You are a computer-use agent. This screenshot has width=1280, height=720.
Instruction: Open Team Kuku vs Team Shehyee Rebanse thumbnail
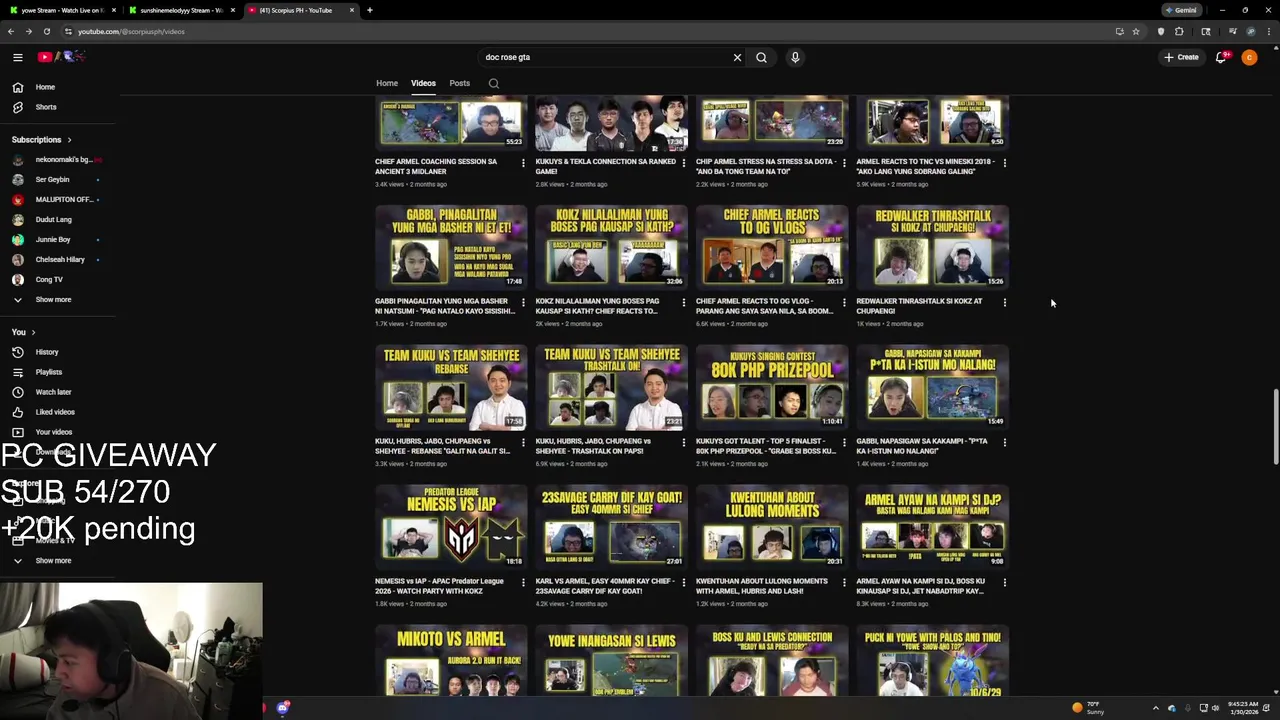click(x=451, y=388)
